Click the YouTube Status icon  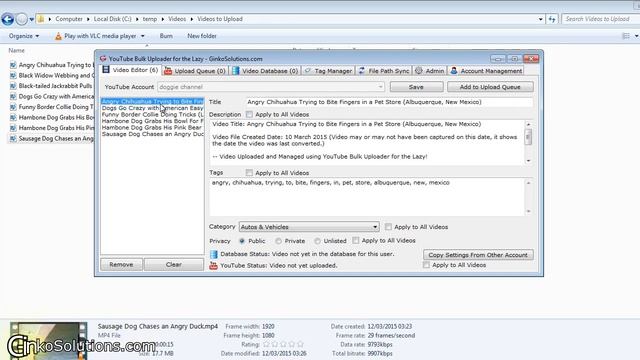pos(213,266)
